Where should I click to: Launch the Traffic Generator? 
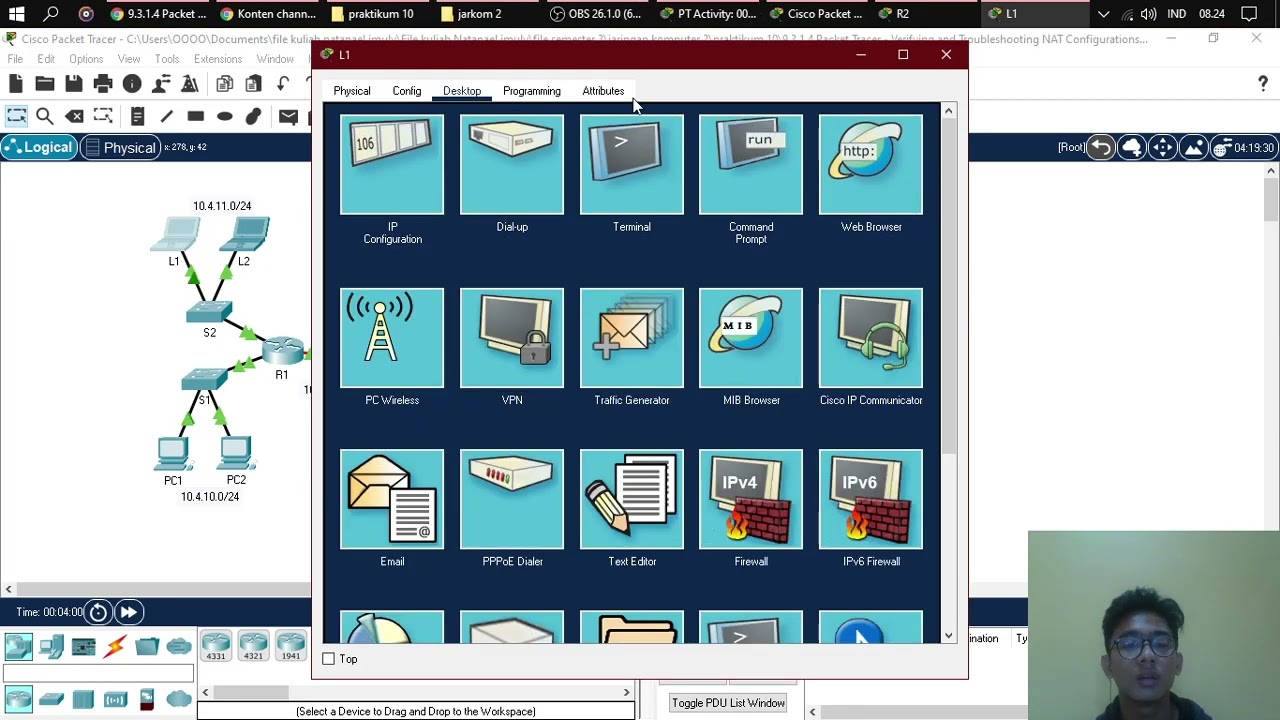(x=632, y=338)
